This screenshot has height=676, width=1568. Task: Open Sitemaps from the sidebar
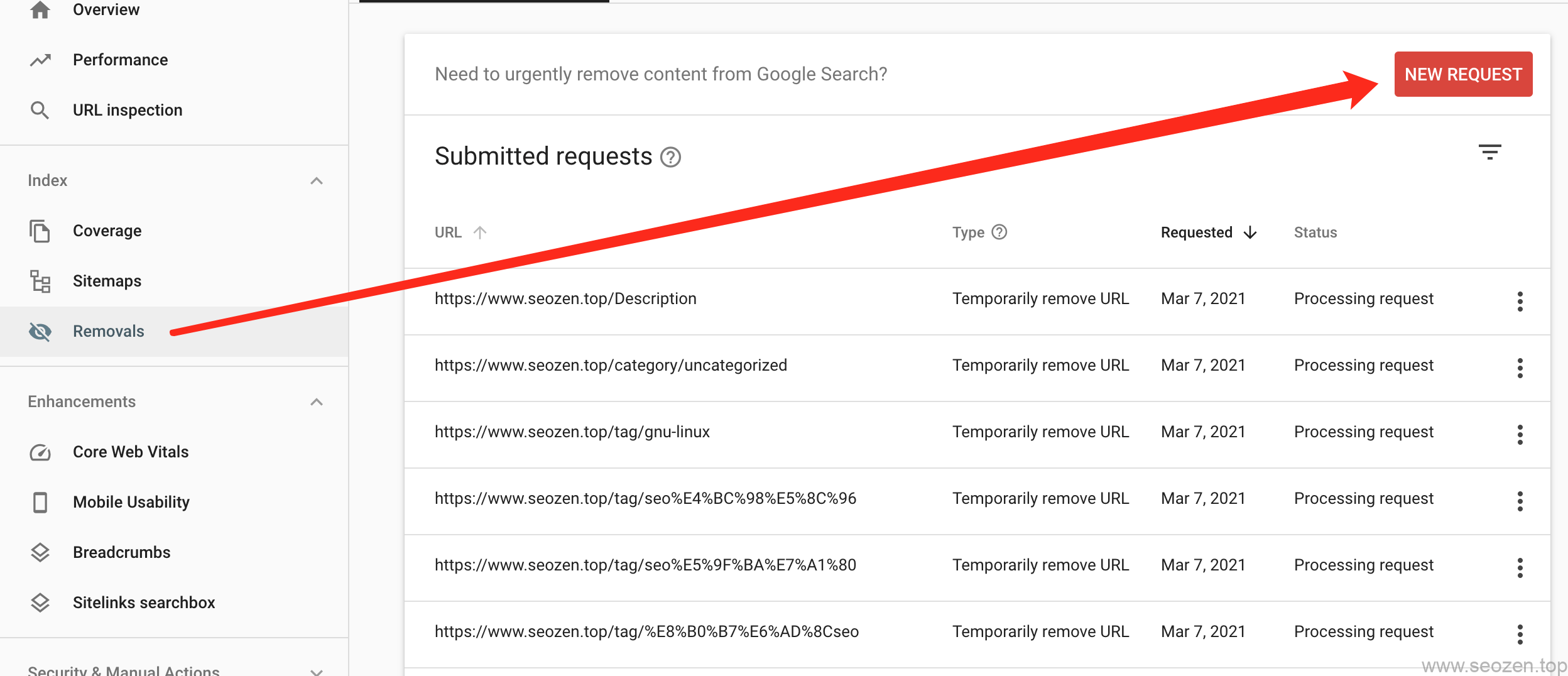[x=107, y=281]
